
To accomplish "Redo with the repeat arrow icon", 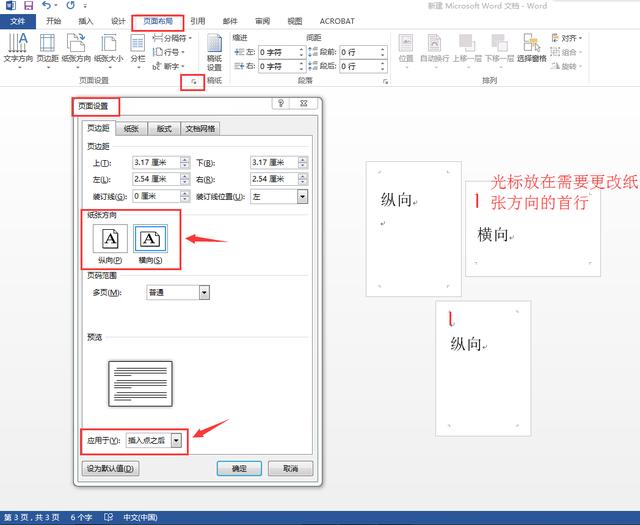I will coord(70,5).
